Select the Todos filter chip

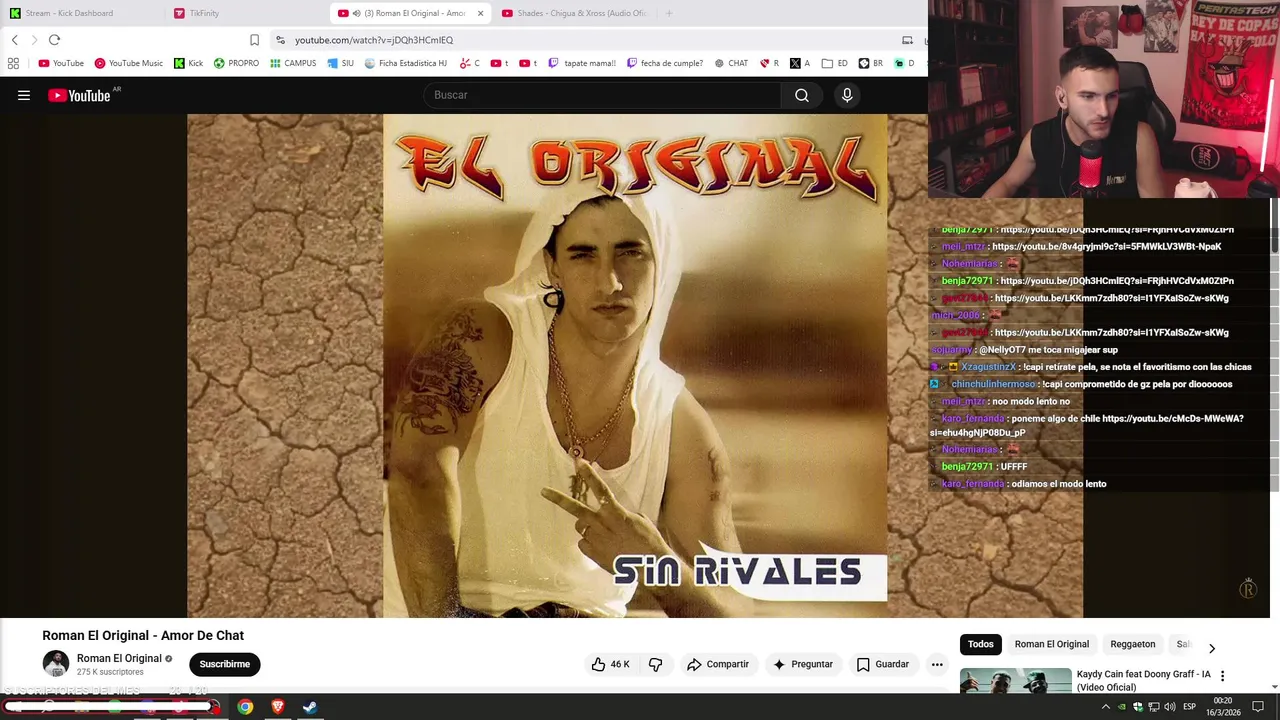(x=981, y=644)
